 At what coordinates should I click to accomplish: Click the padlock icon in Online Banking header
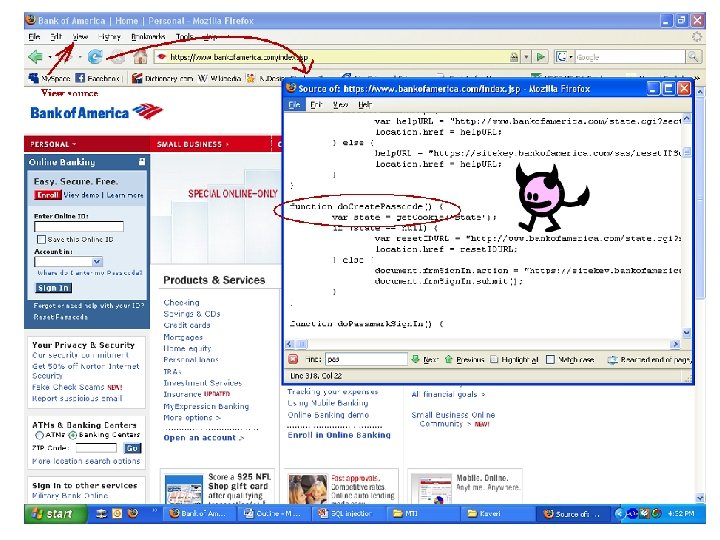click(142, 162)
